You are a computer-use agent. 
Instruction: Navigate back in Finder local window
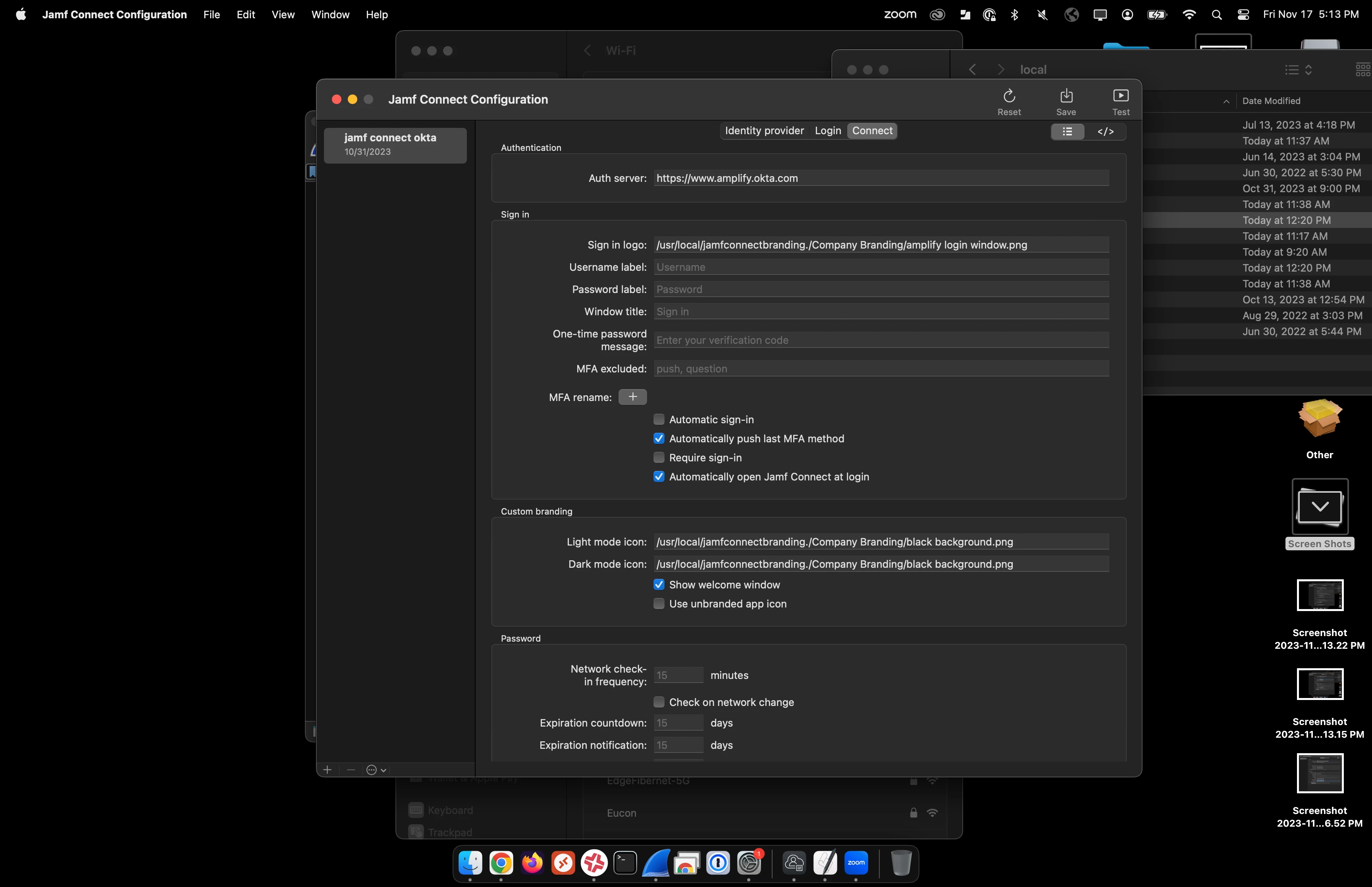pyautogui.click(x=972, y=70)
